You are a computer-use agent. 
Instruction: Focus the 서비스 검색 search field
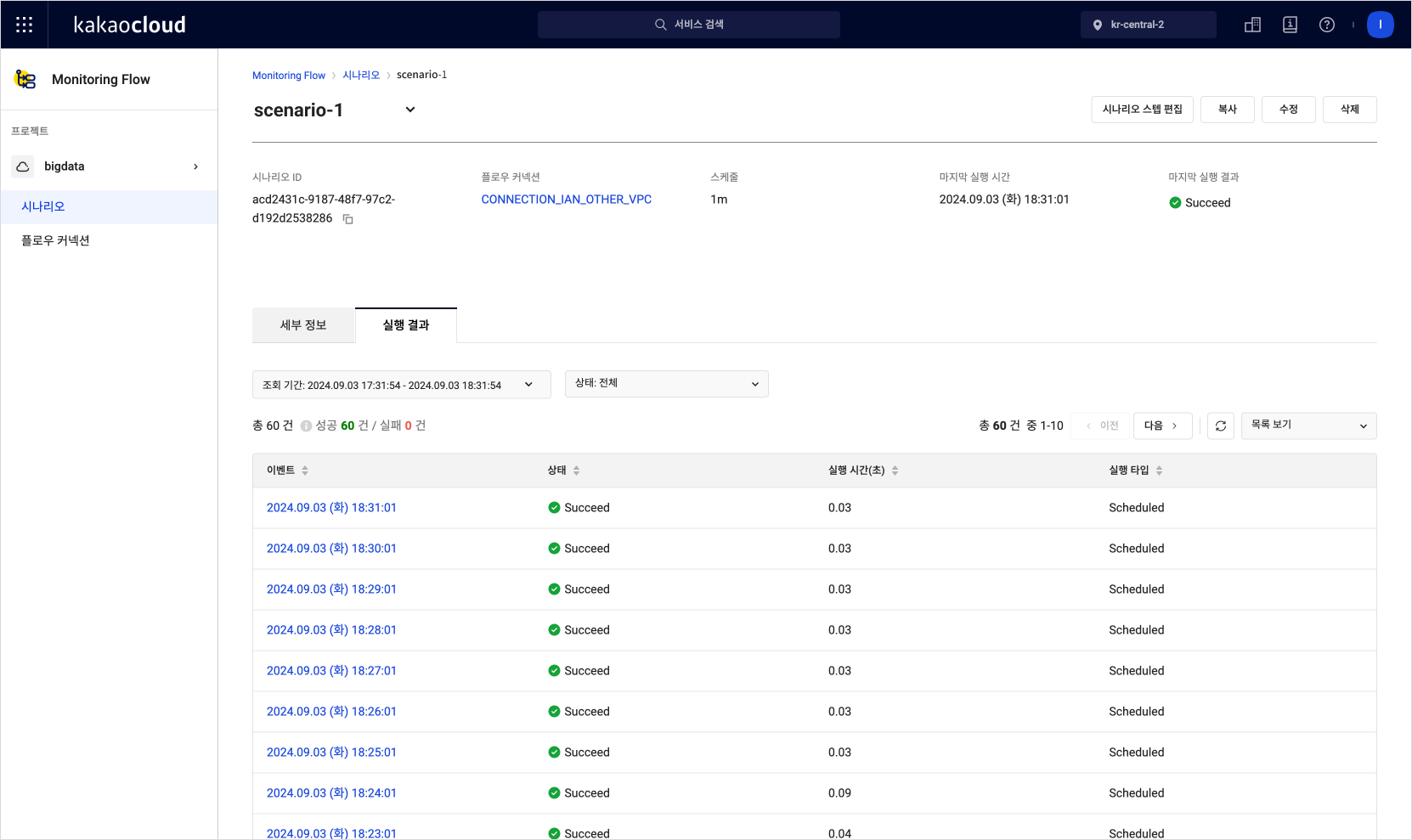(x=689, y=25)
